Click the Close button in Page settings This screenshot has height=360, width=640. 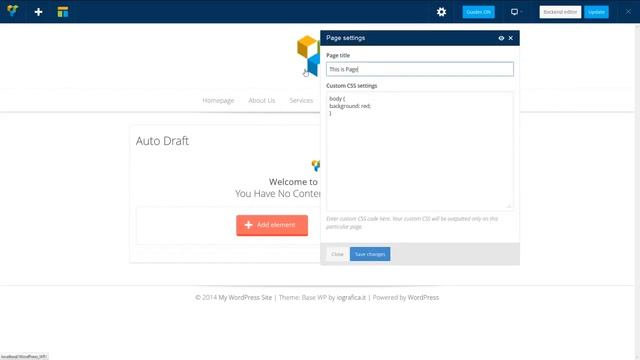coord(337,254)
